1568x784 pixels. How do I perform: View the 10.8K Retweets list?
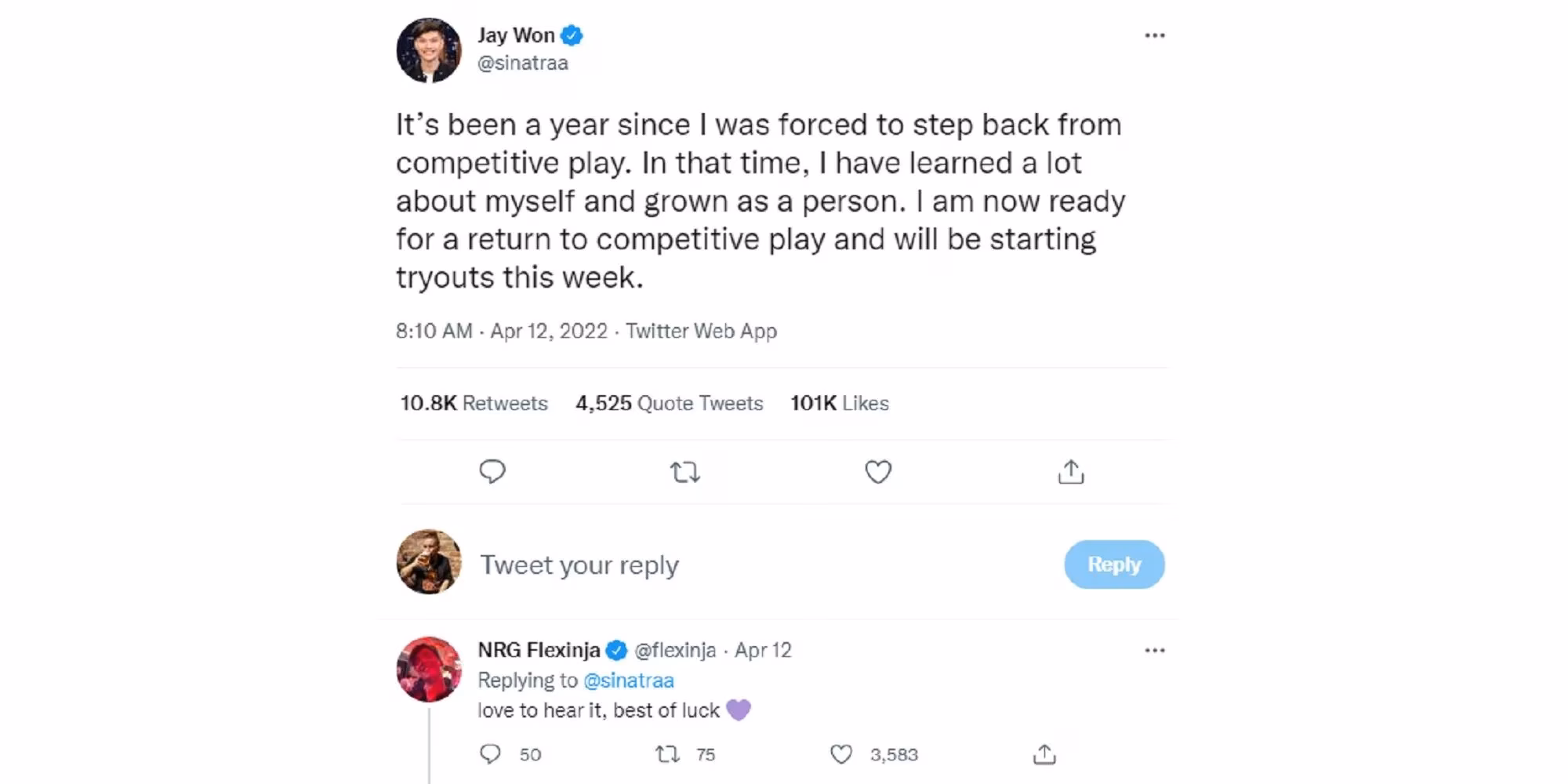(x=473, y=403)
